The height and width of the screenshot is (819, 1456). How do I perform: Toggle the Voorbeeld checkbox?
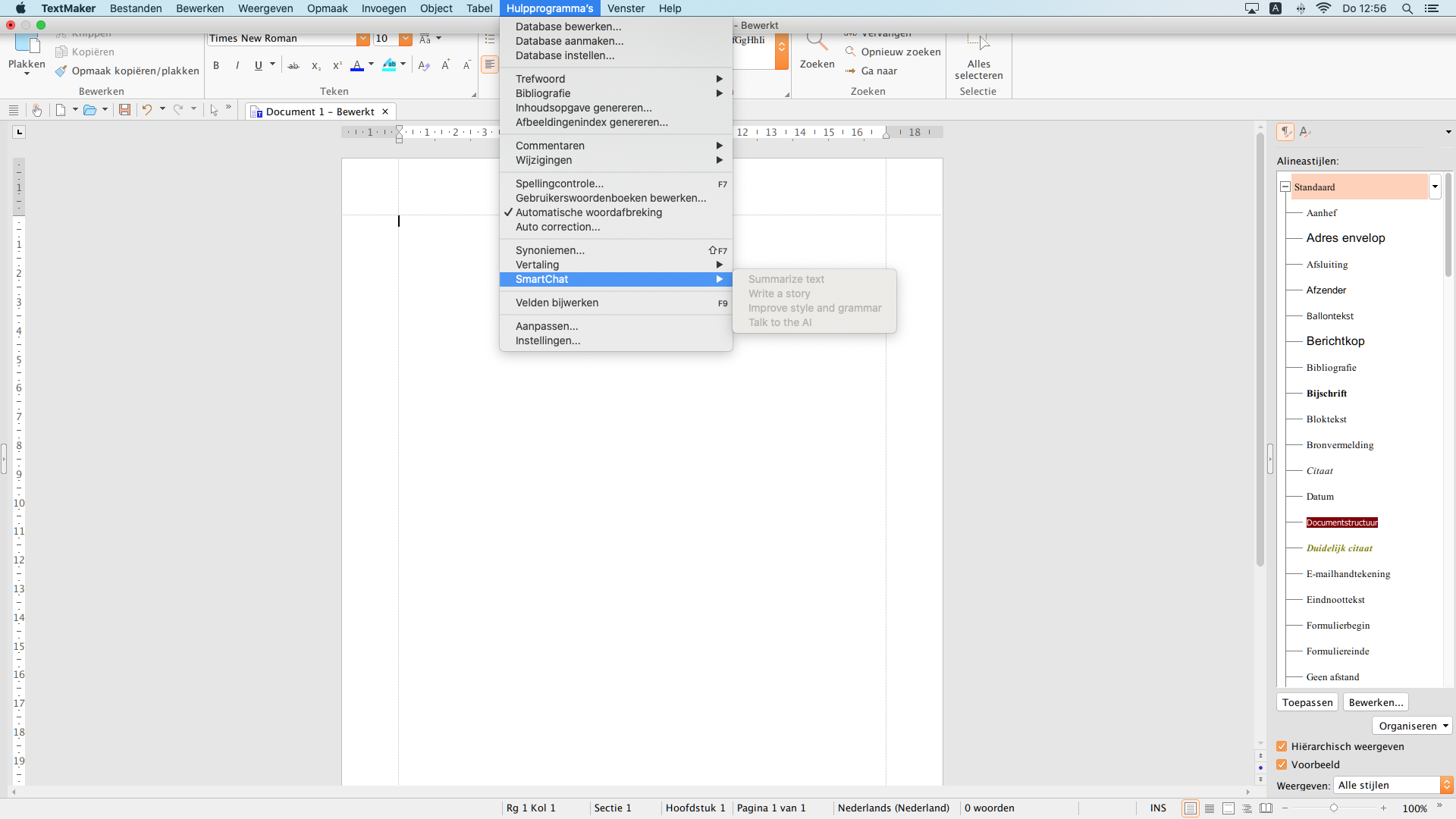coord(1282,764)
